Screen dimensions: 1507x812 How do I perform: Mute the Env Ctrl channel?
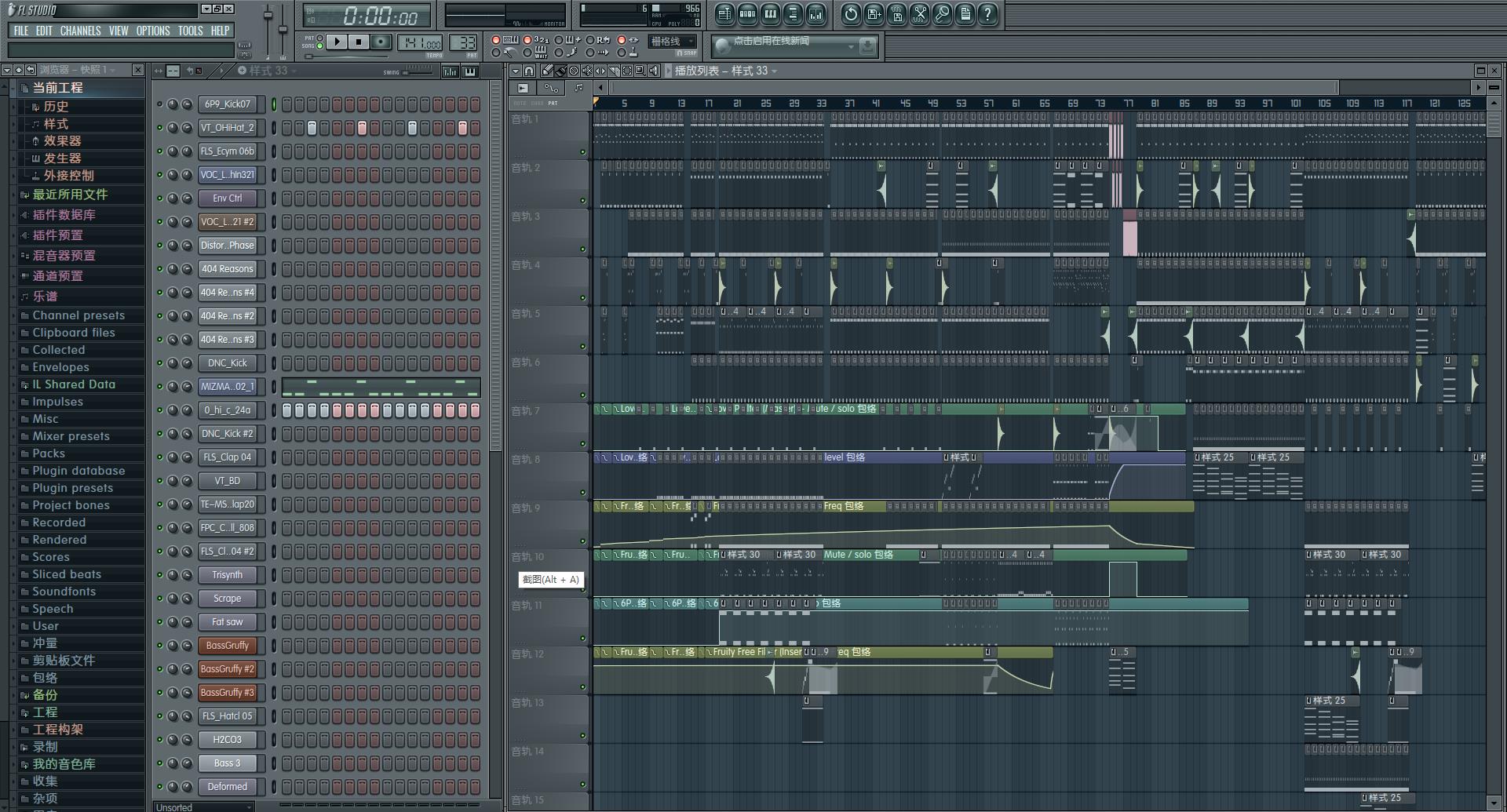point(159,198)
